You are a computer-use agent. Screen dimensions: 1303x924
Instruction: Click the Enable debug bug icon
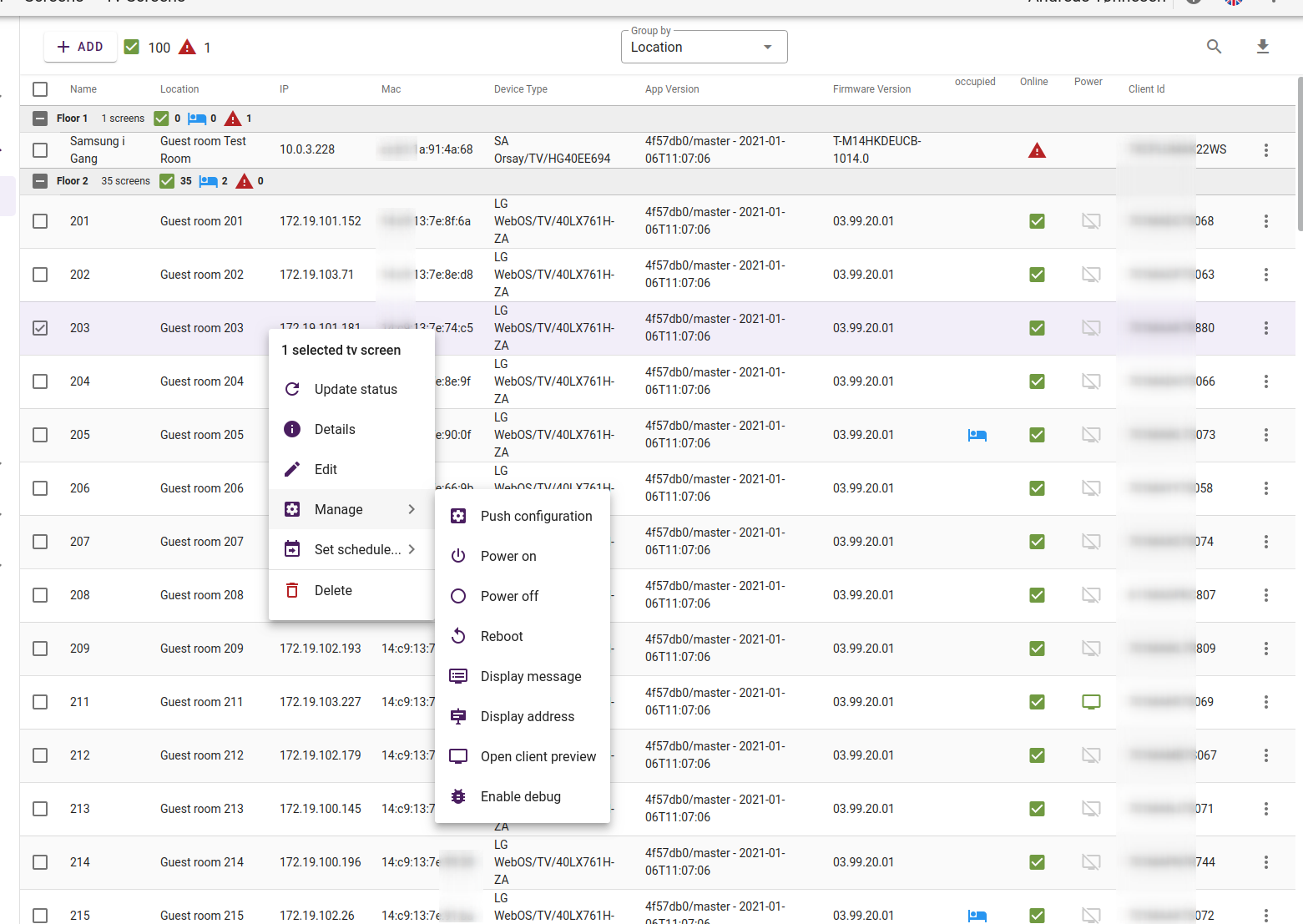pyautogui.click(x=458, y=796)
